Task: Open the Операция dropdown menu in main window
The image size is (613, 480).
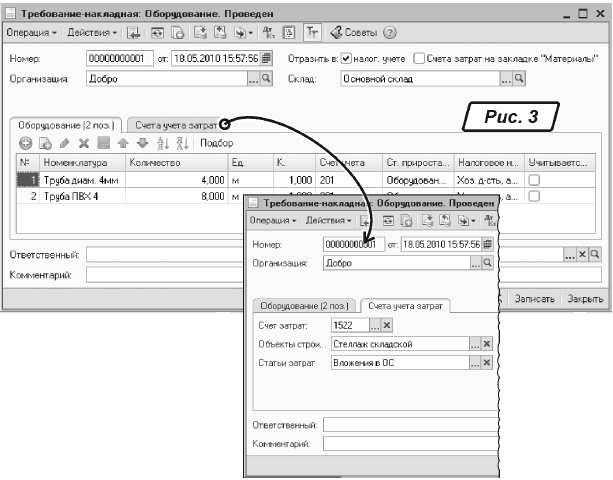Action: pyautogui.click(x=34, y=33)
